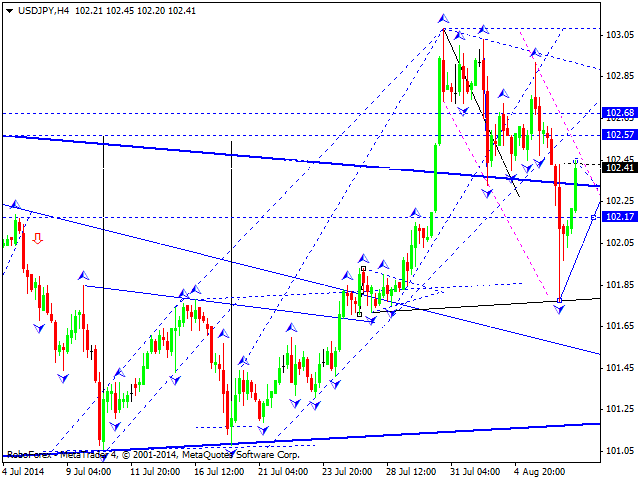Image resolution: width=640 pixels, height=480 pixels.
Task: Open the chart dropdown triangle beside USDJPY,H4
Action: tap(9, 11)
